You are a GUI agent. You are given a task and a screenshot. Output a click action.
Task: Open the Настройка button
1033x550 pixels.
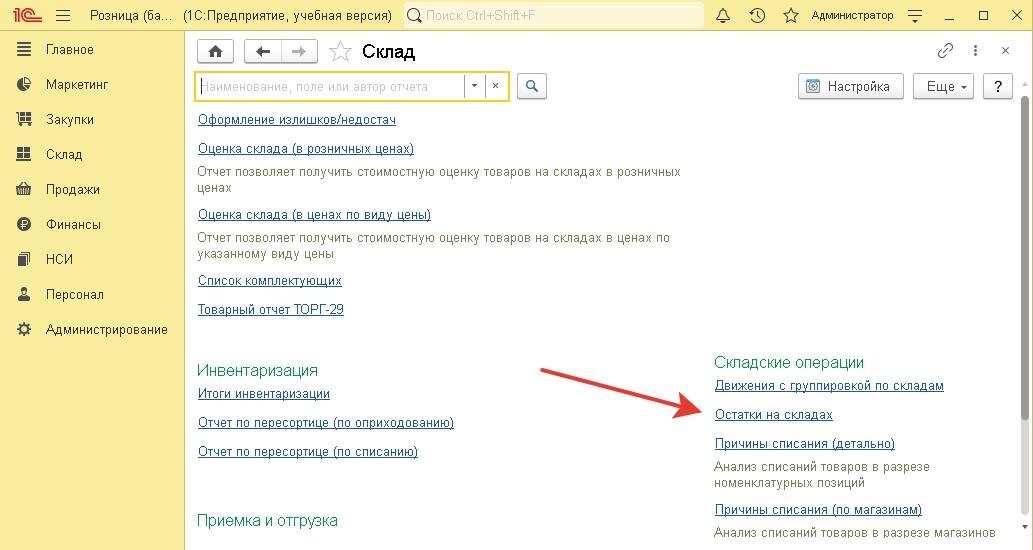point(851,86)
